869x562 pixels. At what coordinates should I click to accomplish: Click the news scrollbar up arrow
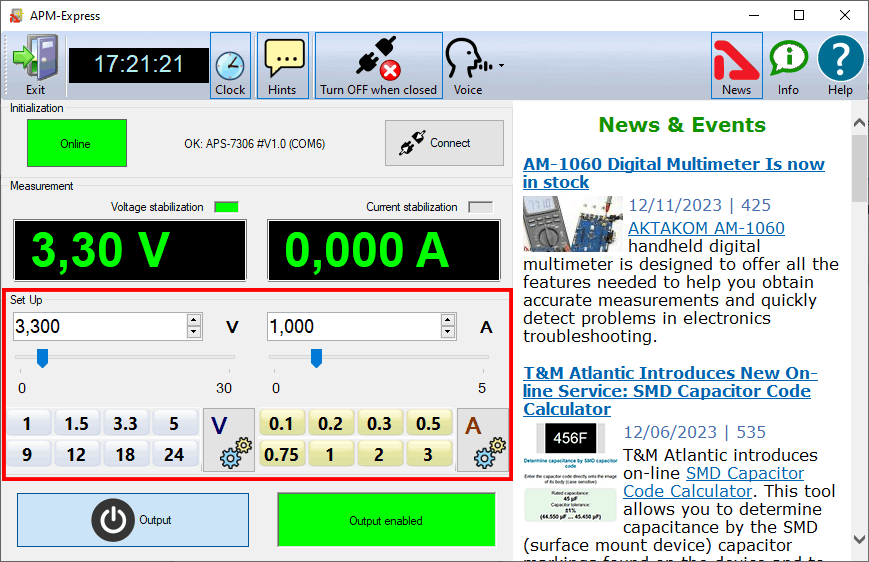pyautogui.click(x=859, y=123)
